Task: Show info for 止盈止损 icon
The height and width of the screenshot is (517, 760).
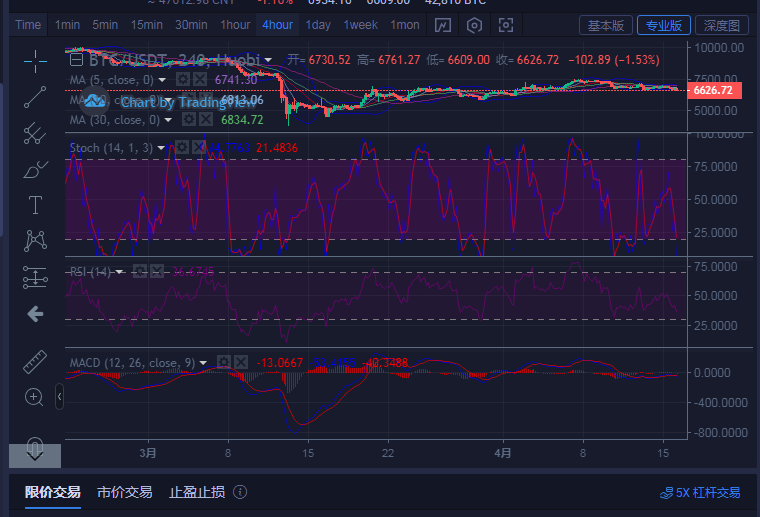Action: [x=240, y=492]
